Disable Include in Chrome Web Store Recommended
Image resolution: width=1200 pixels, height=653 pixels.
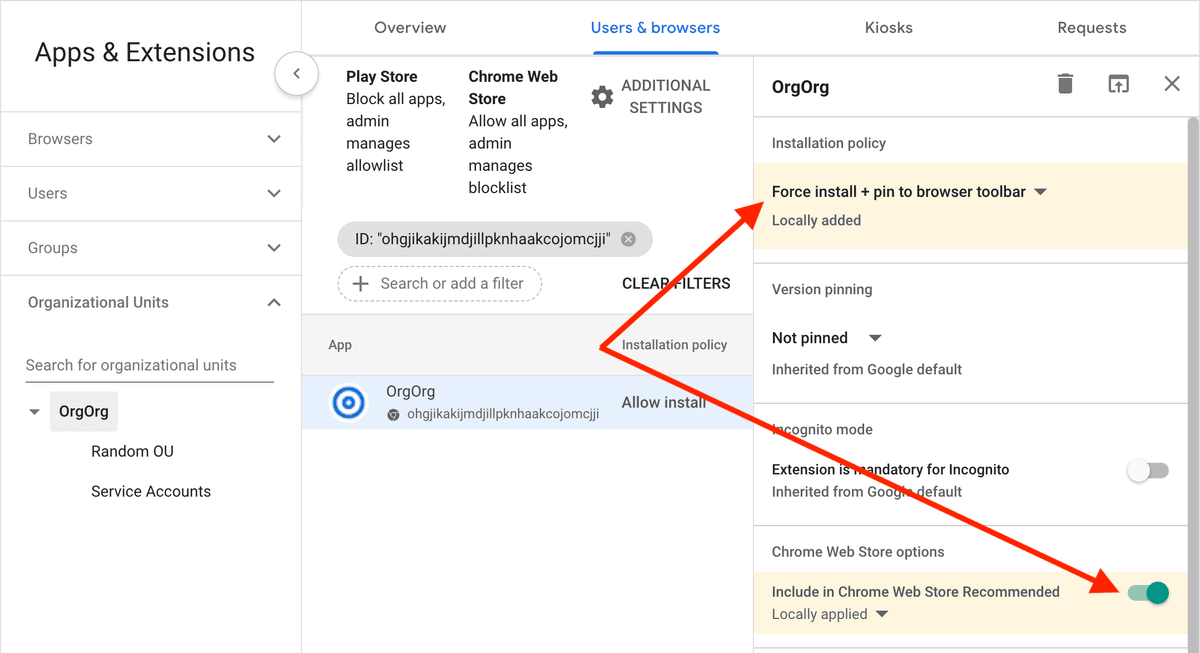(x=1148, y=592)
